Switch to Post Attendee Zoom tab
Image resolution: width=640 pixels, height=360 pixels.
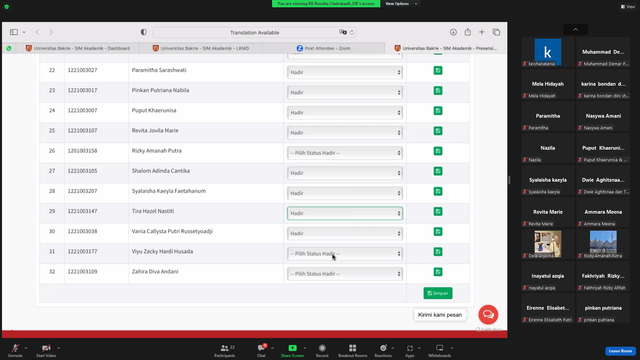point(323,48)
